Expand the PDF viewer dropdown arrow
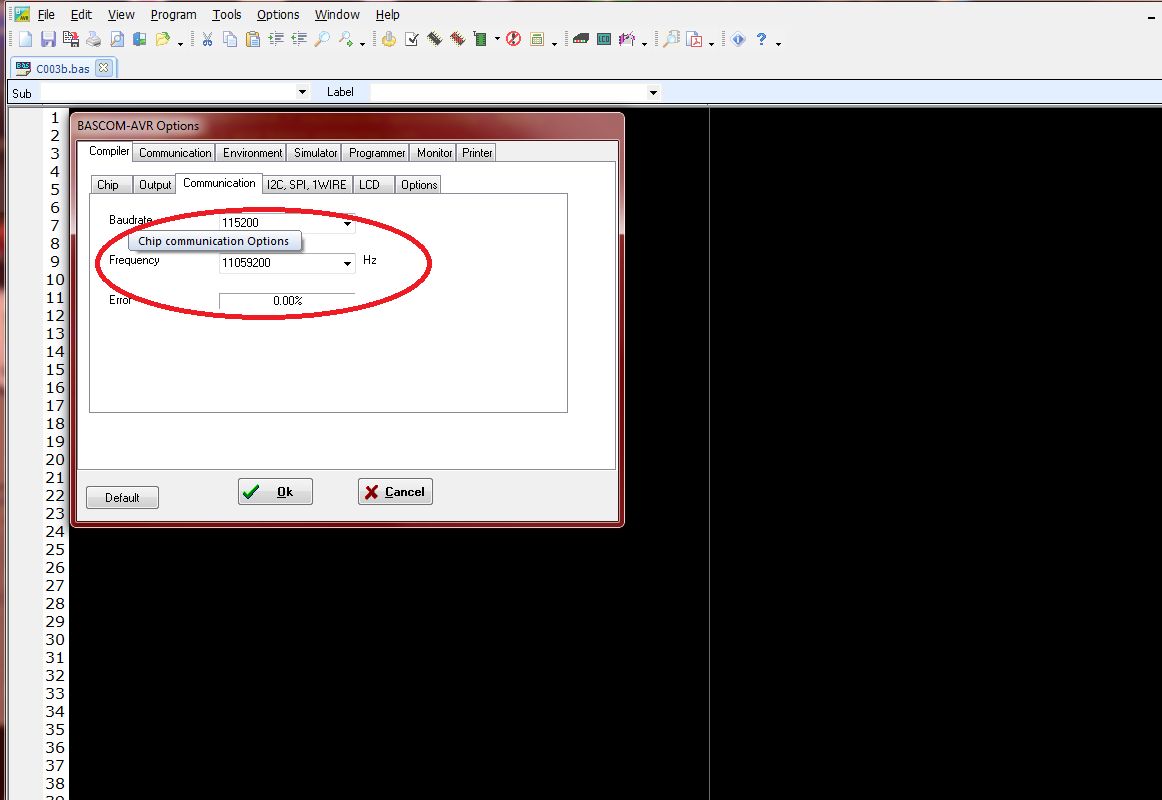 711,43
